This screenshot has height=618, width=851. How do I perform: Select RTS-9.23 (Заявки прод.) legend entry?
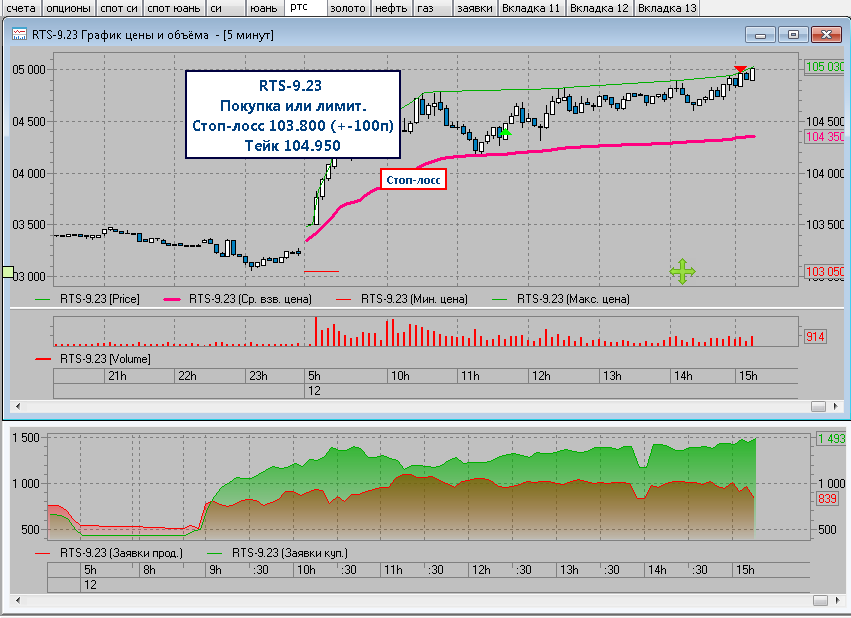109,553
